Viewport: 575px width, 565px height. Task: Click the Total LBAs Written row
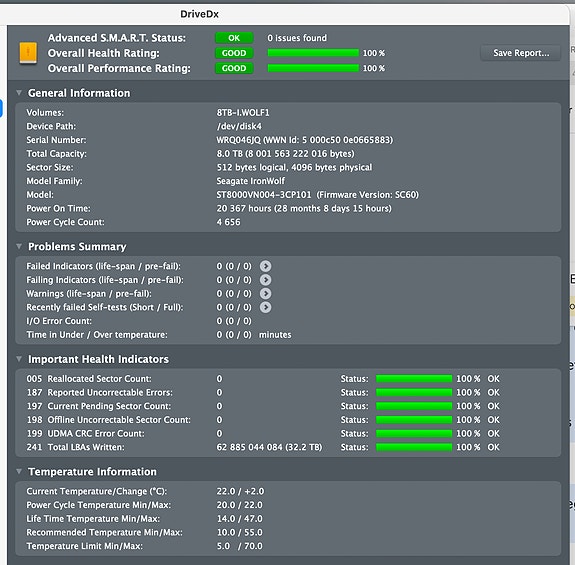(288, 447)
